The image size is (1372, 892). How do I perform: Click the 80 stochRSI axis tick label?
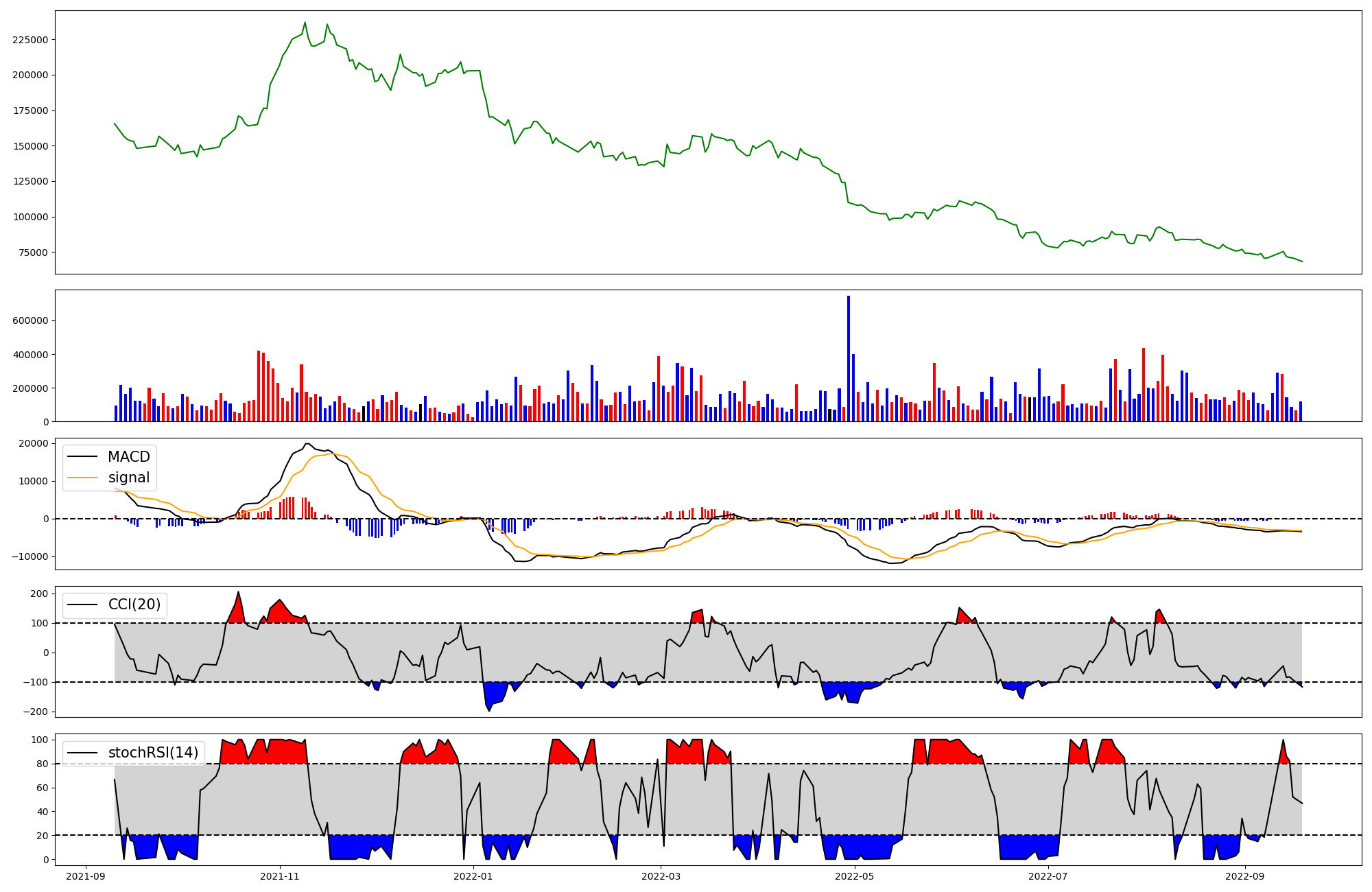click(43, 764)
